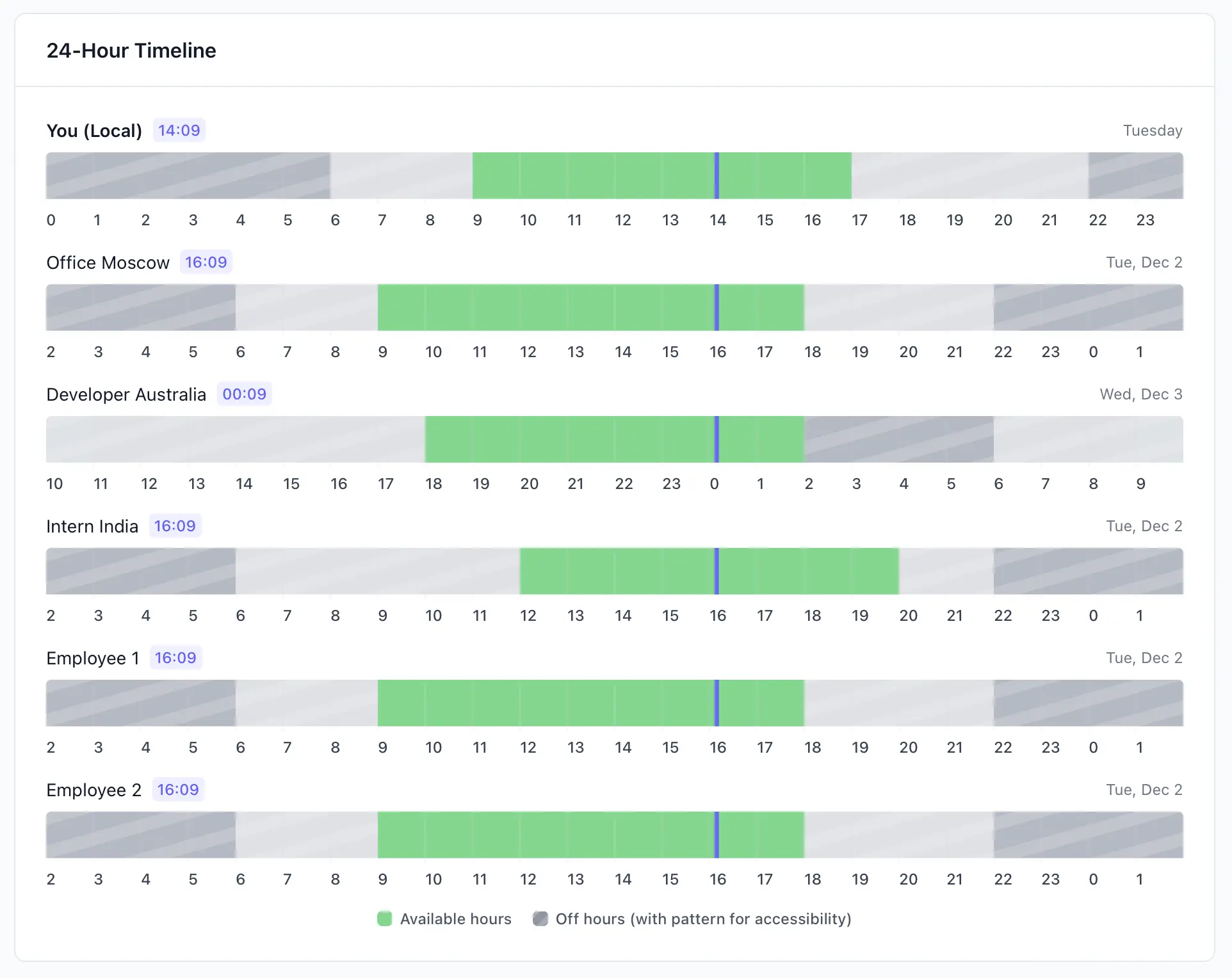Click the Developer Australia row name
Screen dimensions: 1232x978
click(126, 394)
